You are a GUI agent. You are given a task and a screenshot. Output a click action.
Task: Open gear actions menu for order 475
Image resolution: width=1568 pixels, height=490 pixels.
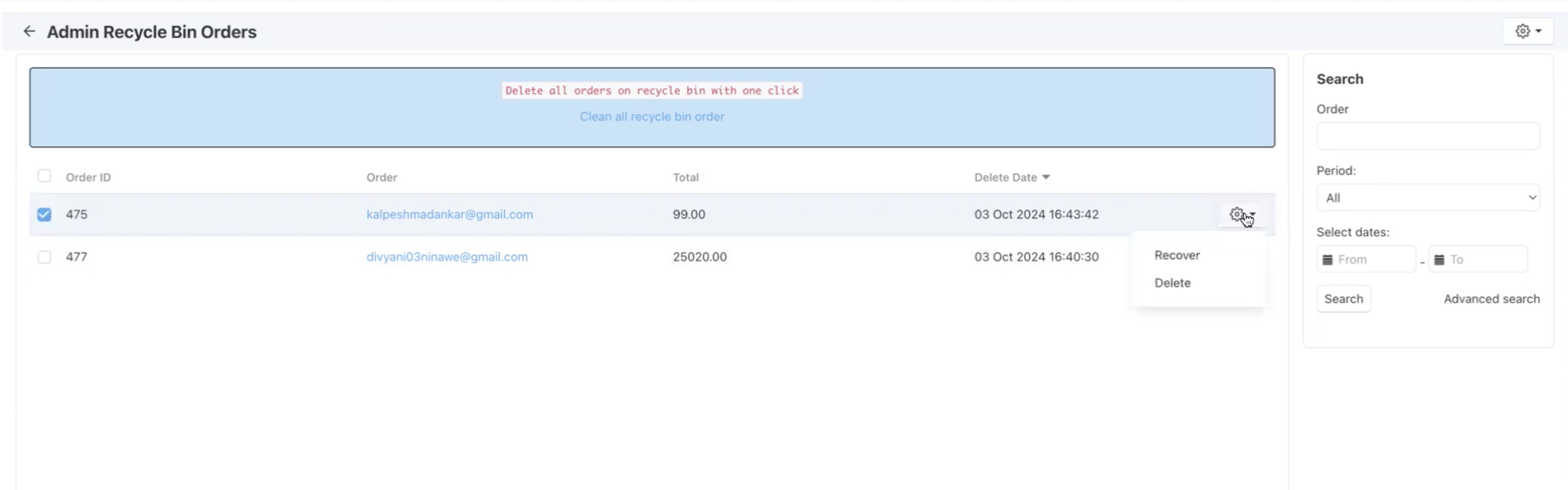click(x=1241, y=214)
